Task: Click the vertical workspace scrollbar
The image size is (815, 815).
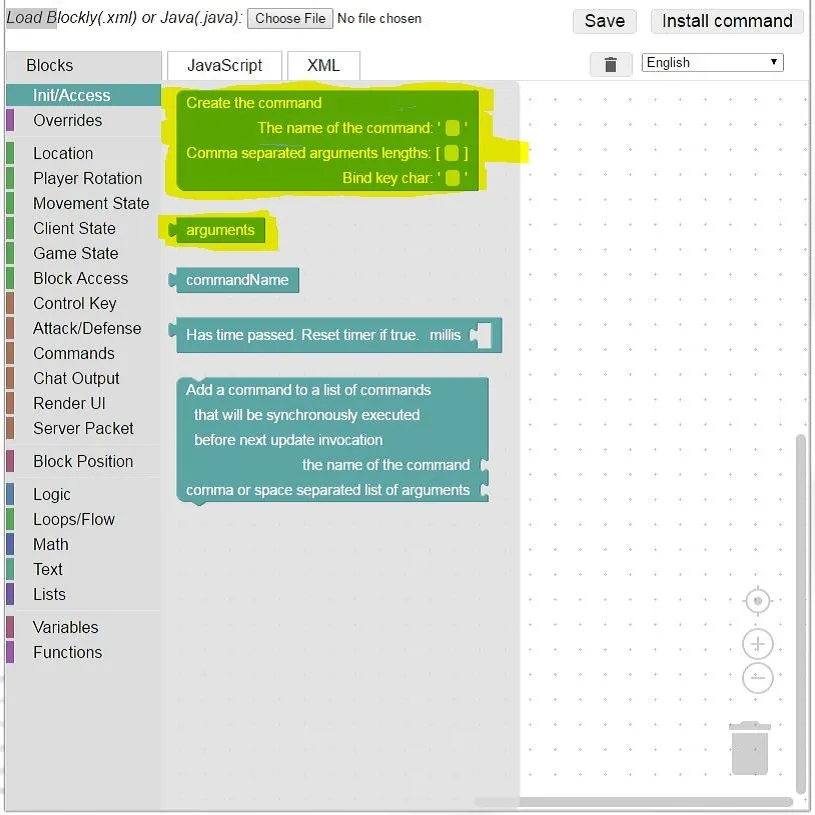Action: click(798, 610)
